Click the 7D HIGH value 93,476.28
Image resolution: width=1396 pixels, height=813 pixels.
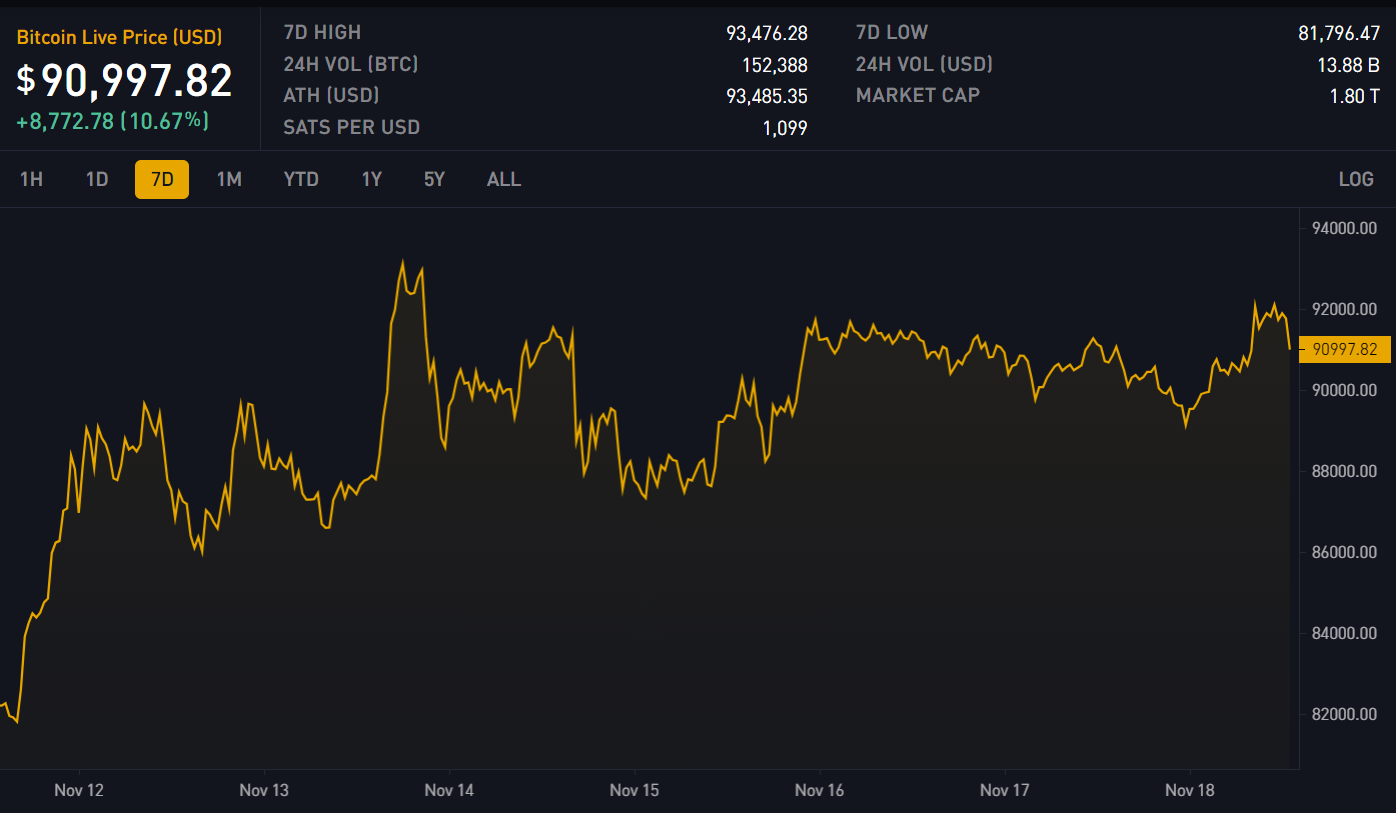point(766,33)
